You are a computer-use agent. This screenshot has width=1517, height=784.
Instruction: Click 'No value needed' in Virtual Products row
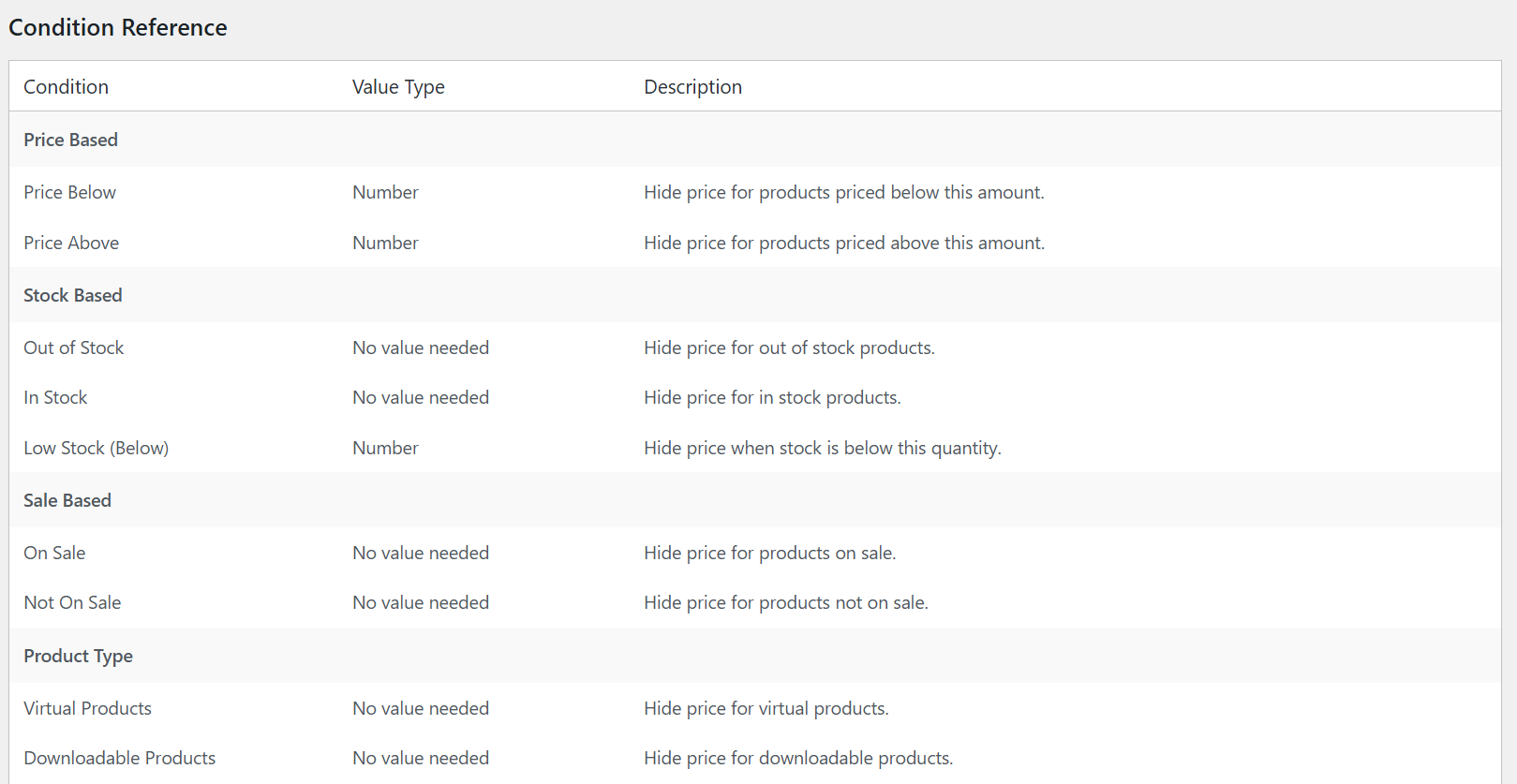coord(421,708)
